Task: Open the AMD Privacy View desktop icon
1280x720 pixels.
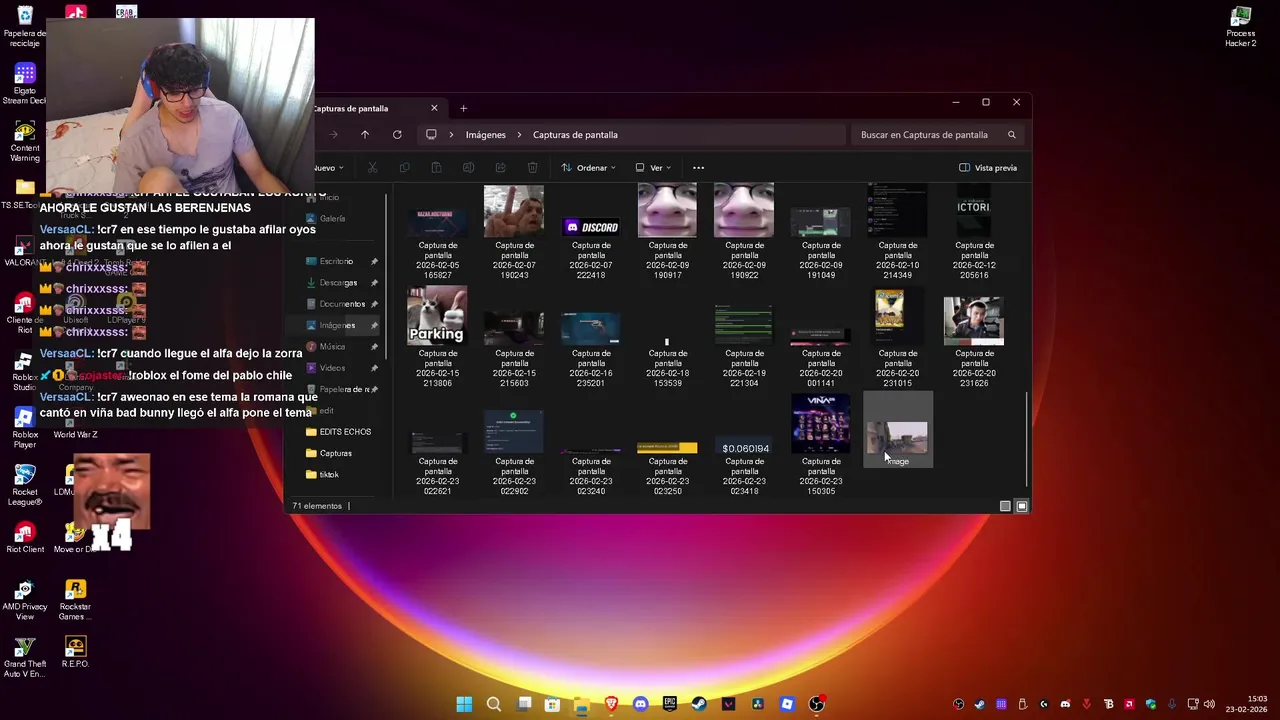Action: point(25,600)
